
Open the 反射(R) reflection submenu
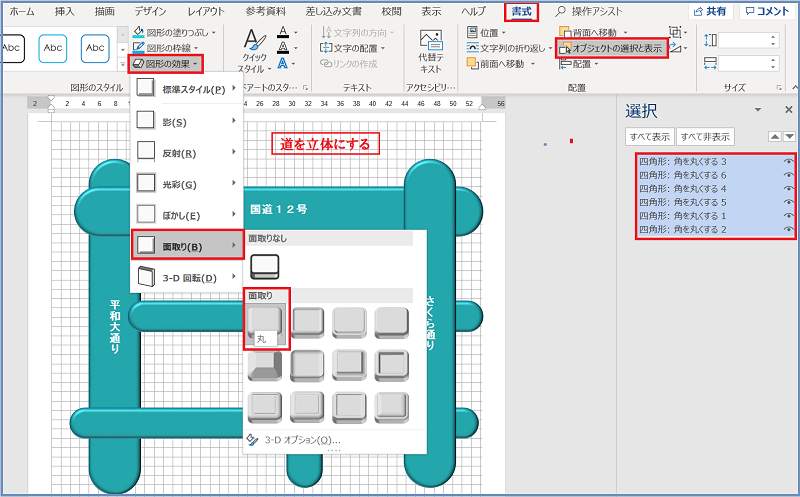[x=187, y=153]
